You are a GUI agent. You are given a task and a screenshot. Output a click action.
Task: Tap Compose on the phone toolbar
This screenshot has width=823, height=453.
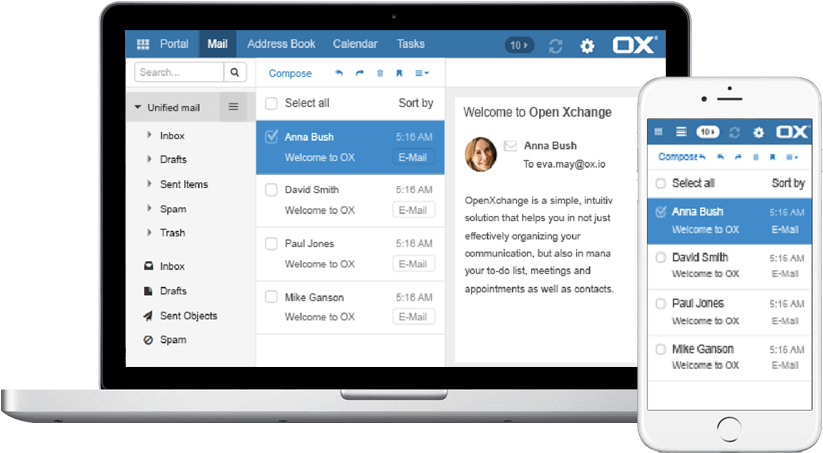(x=678, y=157)
